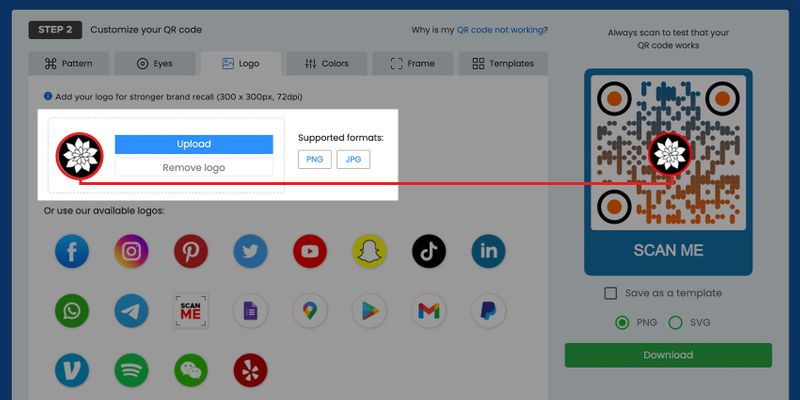Image resolution: width=800 pixels, height=400 pixels.
Task: Open the Frame tab
Action: tap(413, 64)
